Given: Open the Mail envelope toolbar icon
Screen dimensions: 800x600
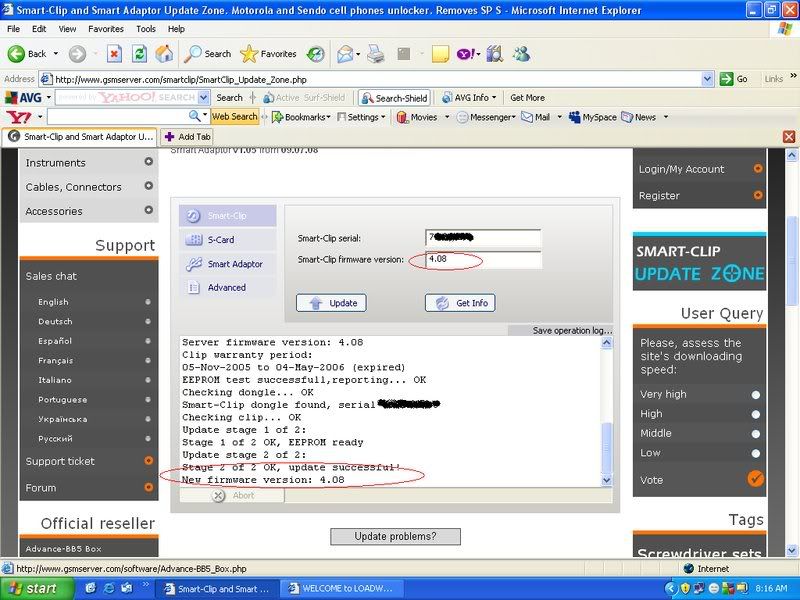Looking at the screenshot, I should click(345, 54).
